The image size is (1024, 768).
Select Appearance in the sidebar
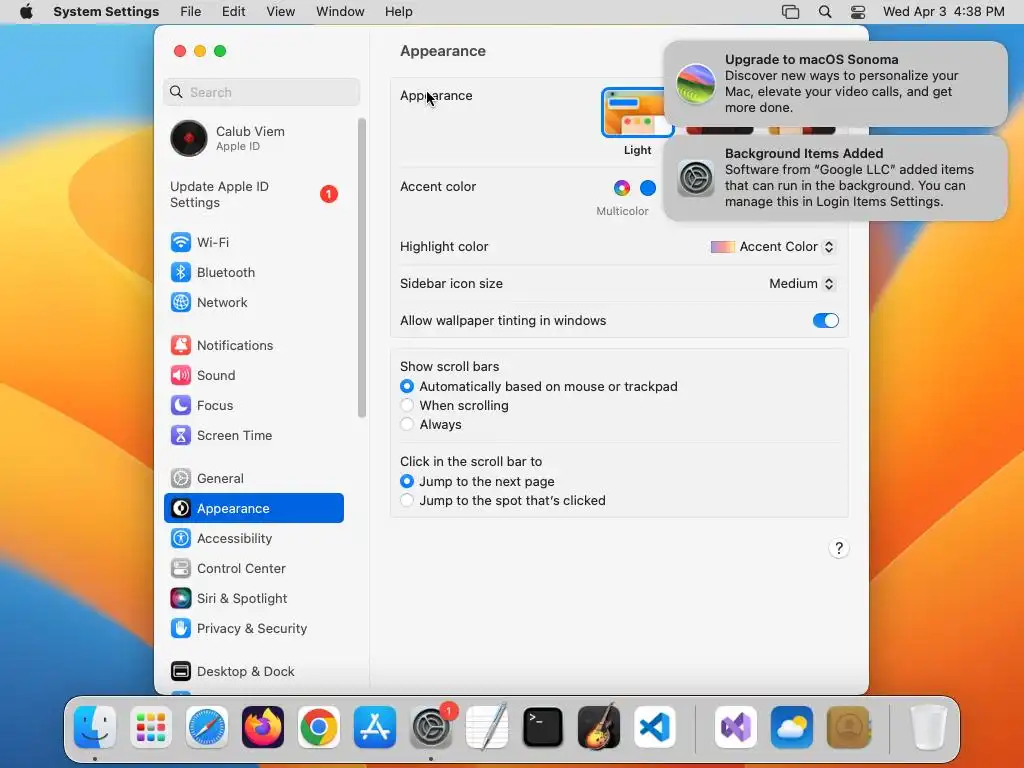253,509
